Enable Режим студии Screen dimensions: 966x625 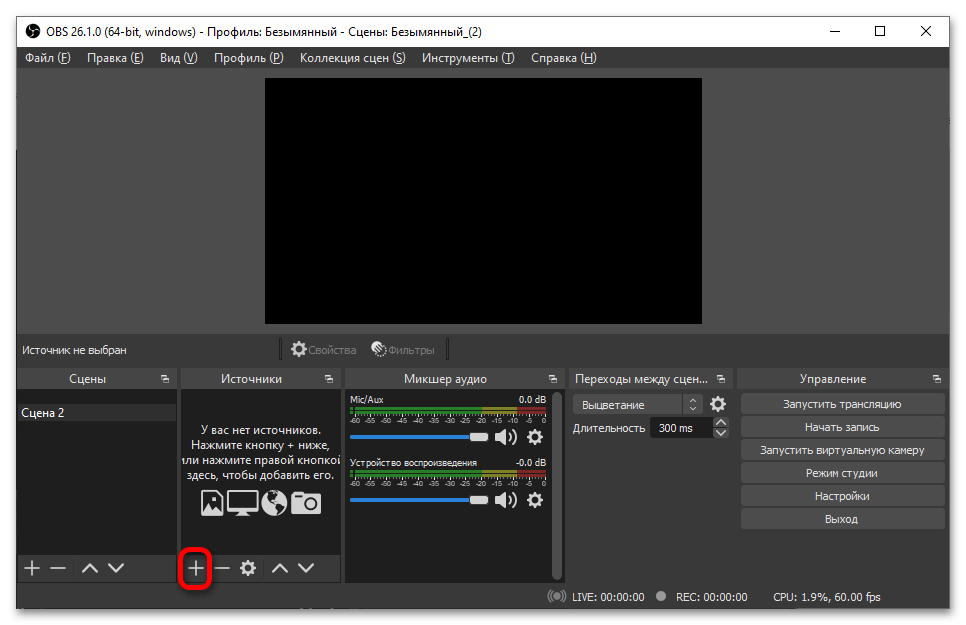click(x=842, y=473)
